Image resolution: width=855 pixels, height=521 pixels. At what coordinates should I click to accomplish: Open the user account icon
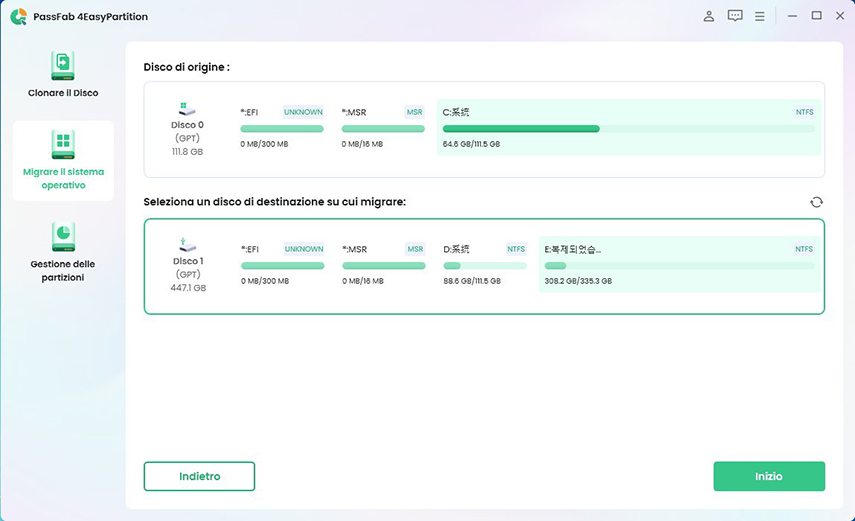[709, 16]
